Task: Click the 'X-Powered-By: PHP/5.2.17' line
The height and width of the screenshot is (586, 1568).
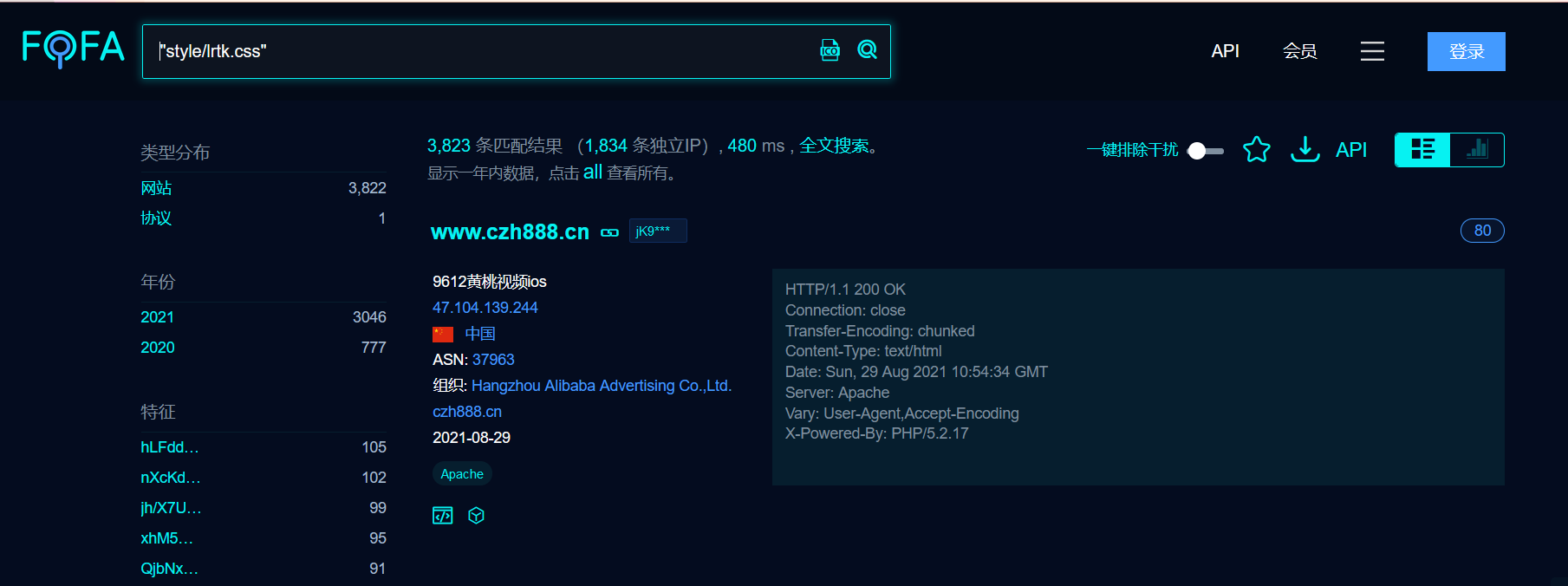Action: (x=877, y=433)
